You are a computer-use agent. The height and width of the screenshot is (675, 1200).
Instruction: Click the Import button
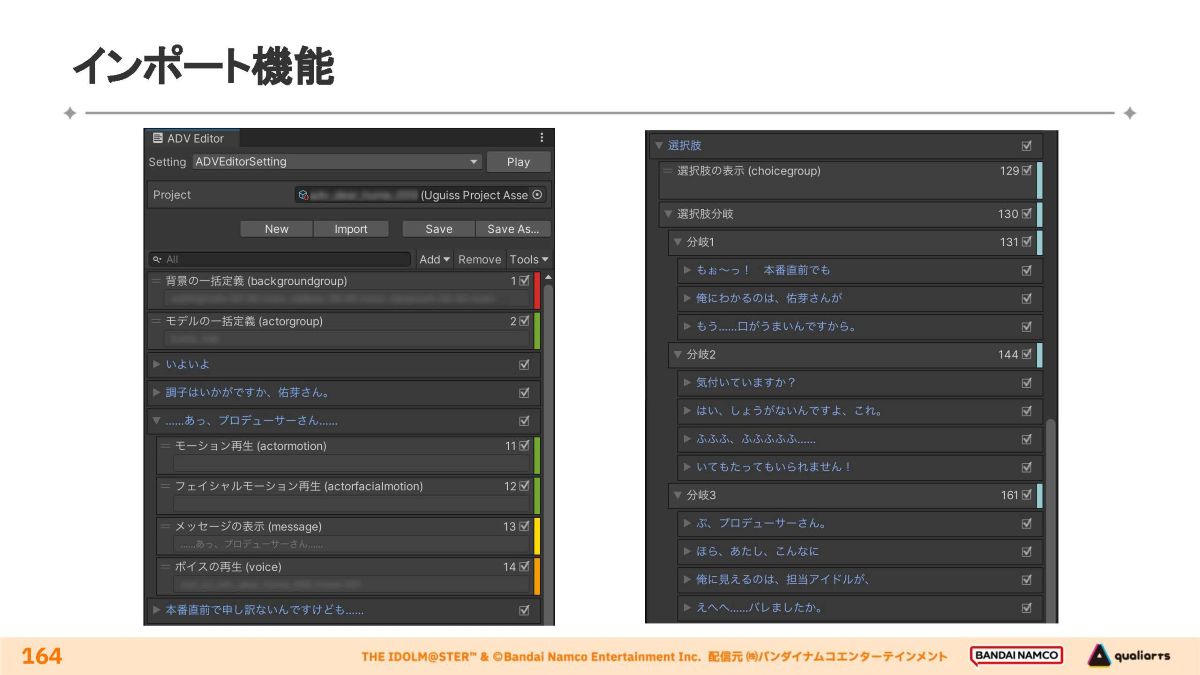pyautogui.click(x=351, y=229)
